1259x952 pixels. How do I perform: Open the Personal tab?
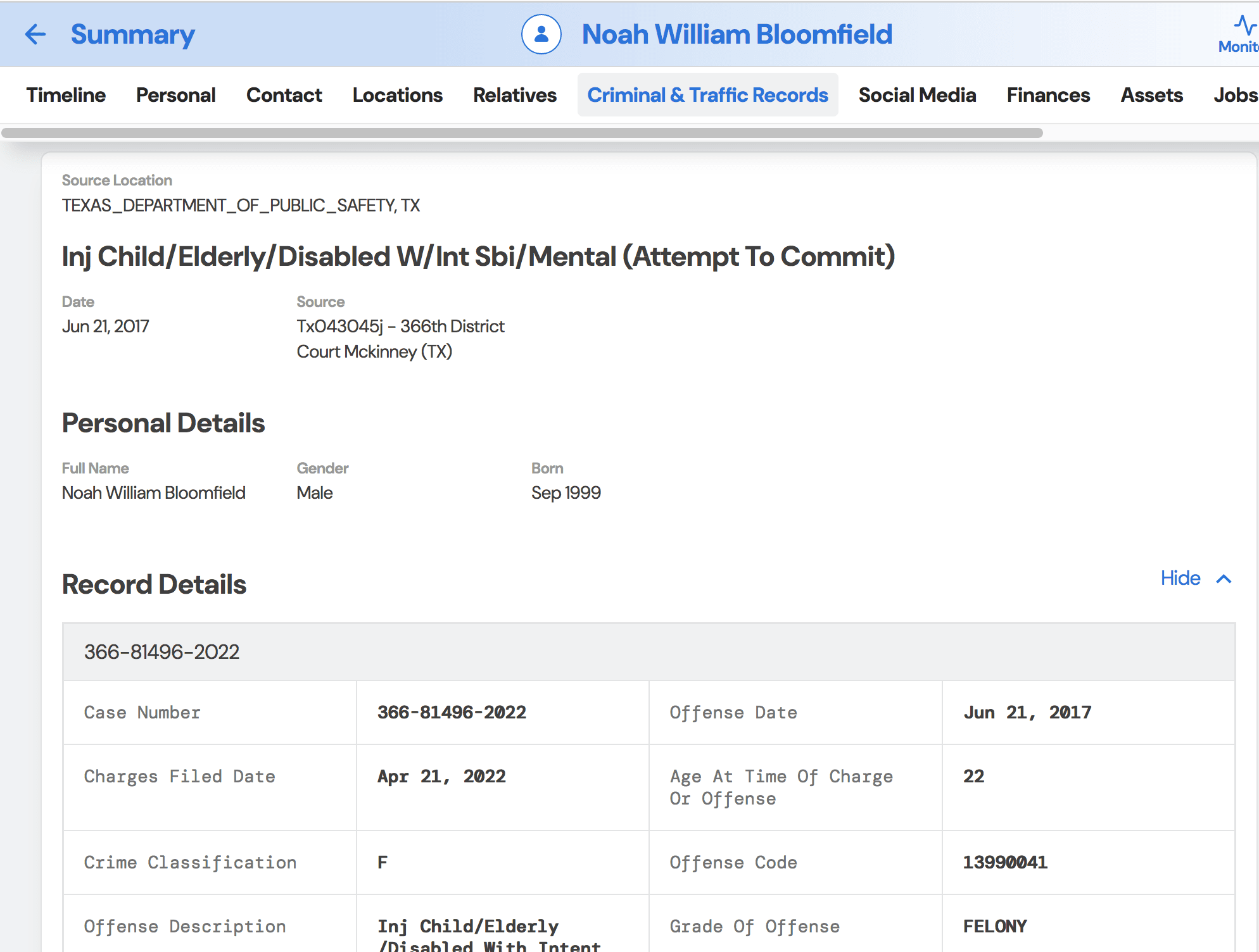point(175,95)
